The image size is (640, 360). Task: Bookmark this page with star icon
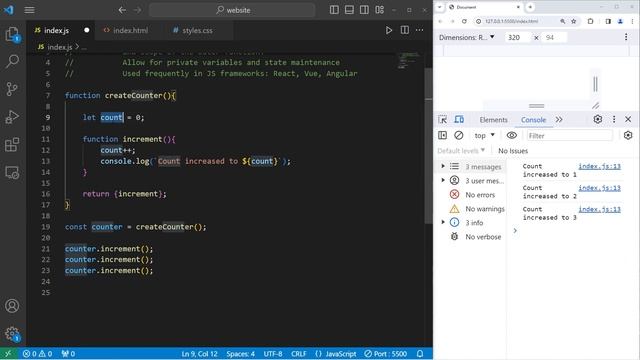click(573, 21)
